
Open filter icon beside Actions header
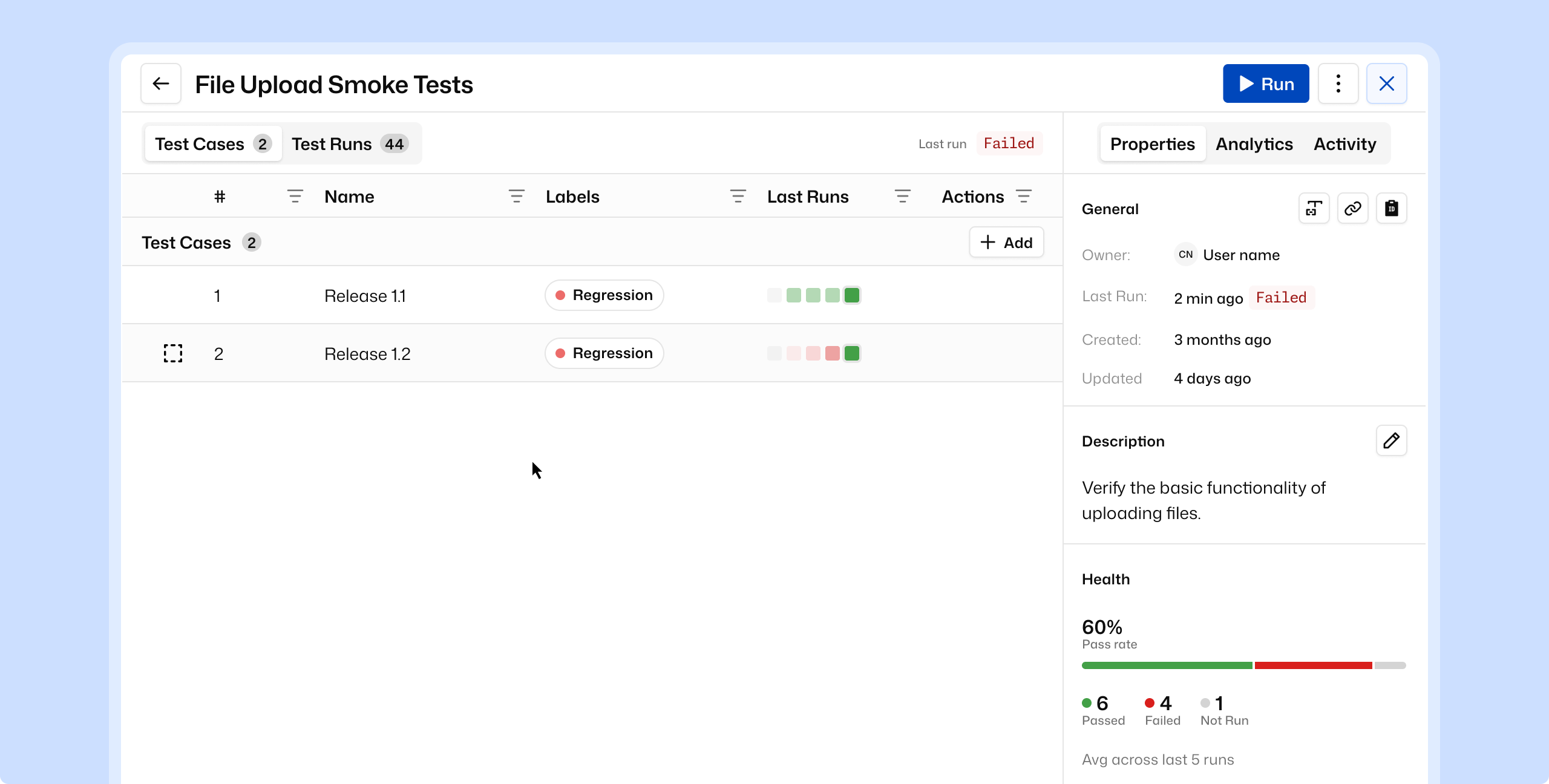(1023, 197)
